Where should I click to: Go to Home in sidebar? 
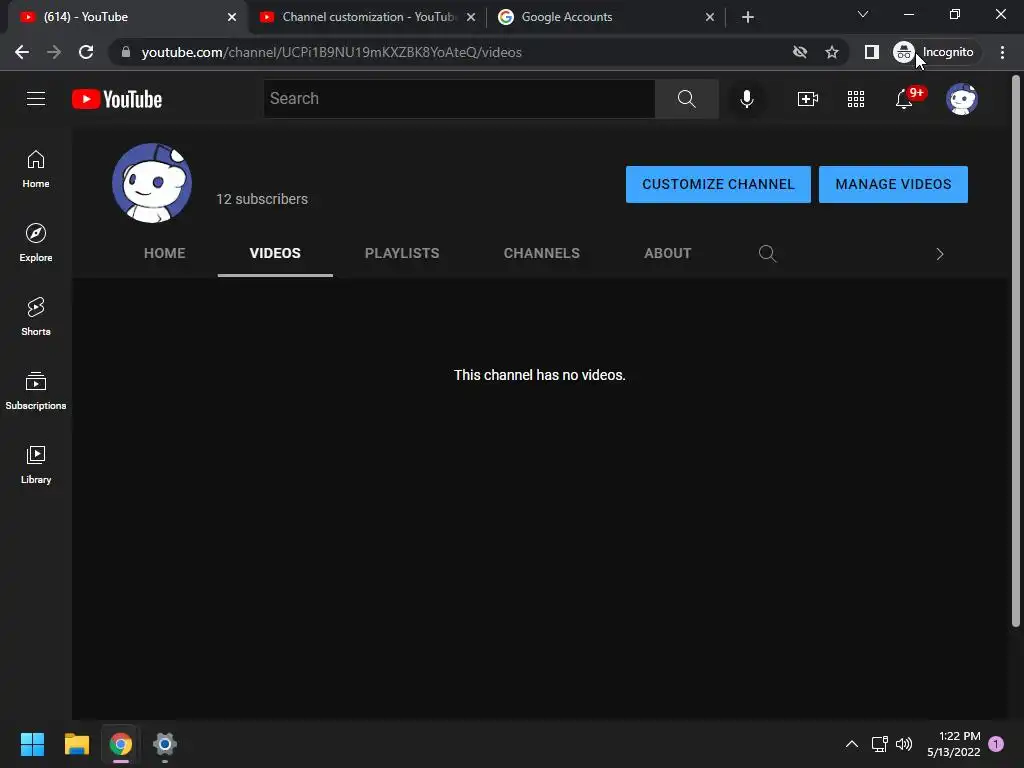[36, 169]
